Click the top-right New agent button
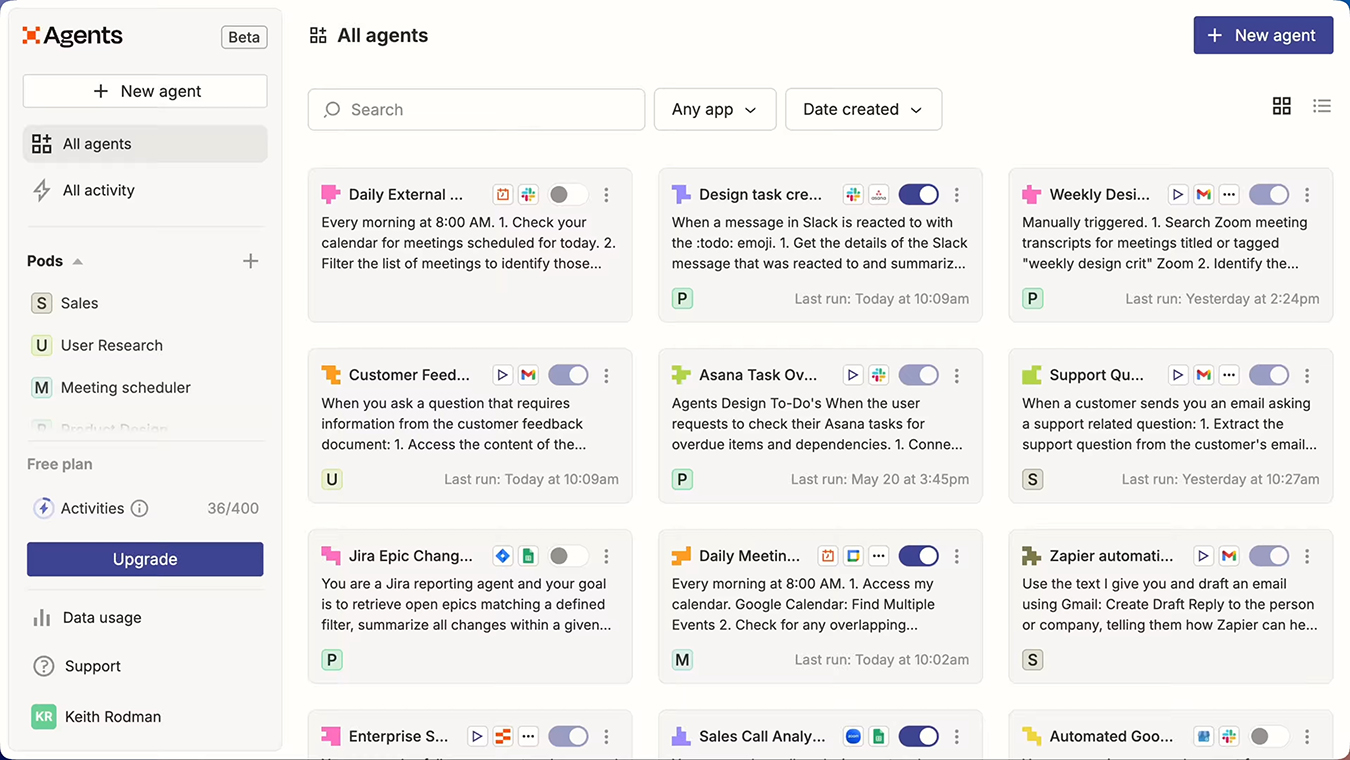 1262,35
